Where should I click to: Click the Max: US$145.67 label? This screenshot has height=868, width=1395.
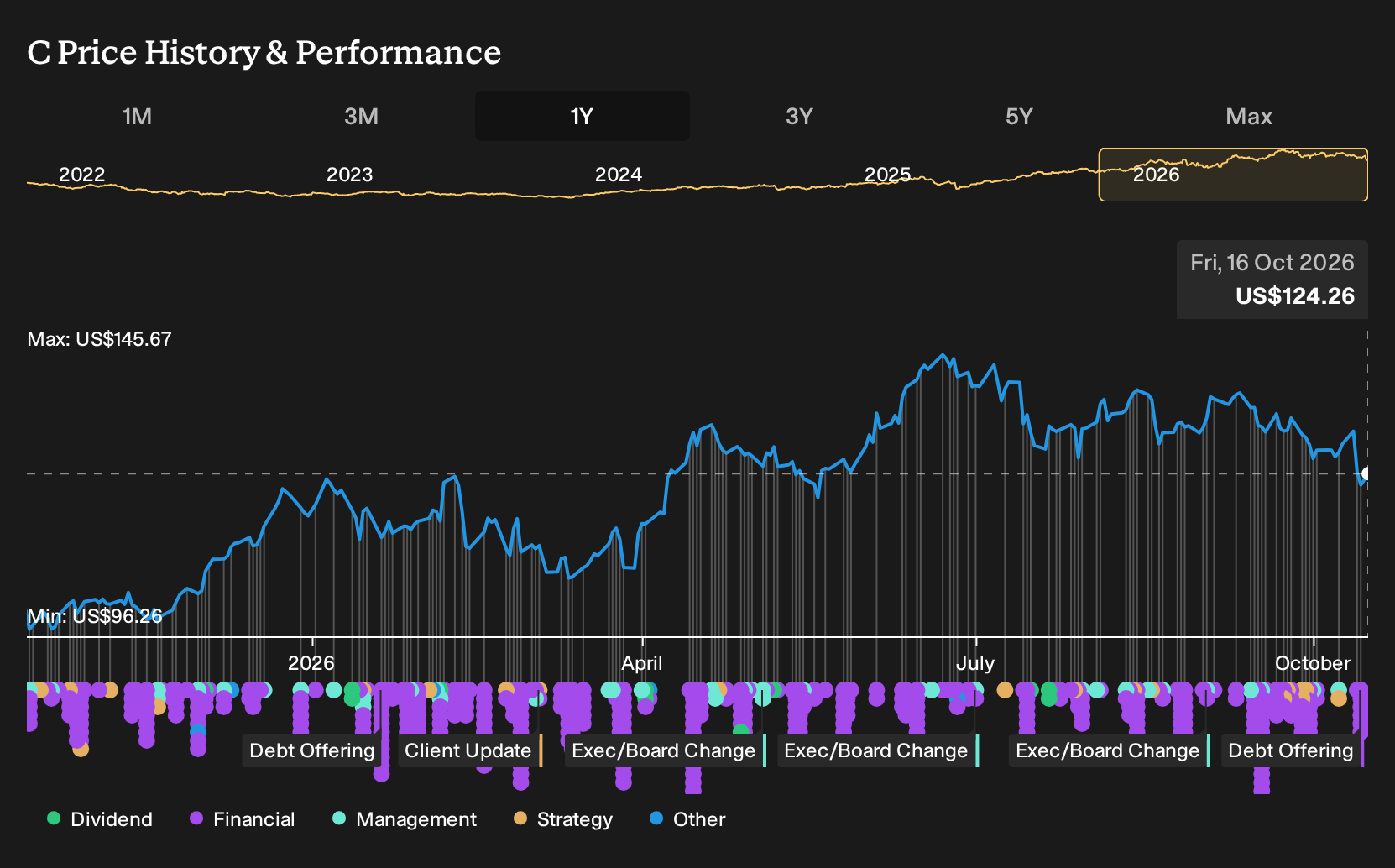(100, 339)
